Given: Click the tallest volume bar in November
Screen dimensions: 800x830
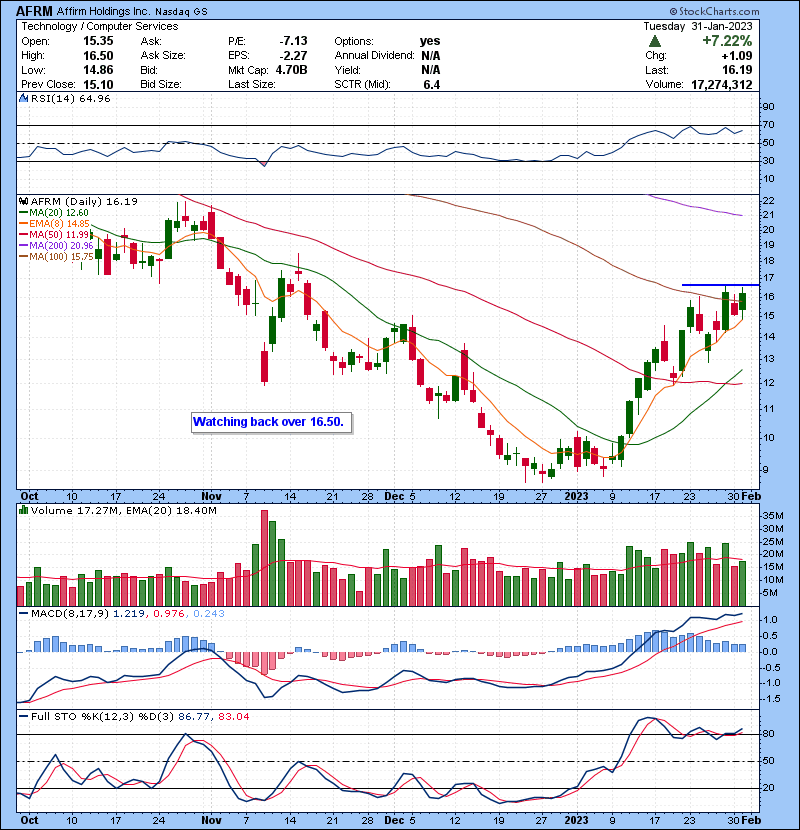Looking at the screenshot, I should (264, 558).
